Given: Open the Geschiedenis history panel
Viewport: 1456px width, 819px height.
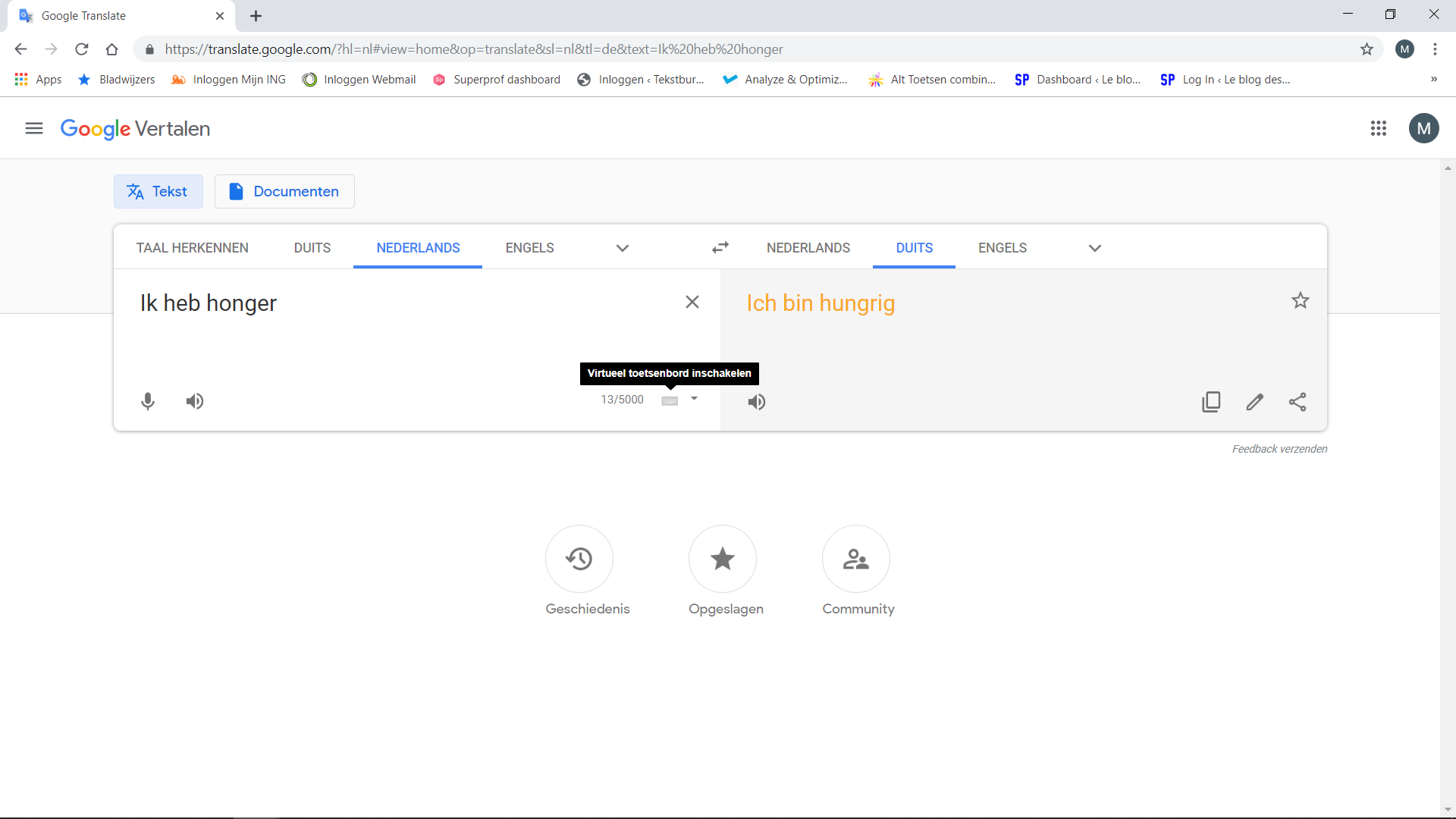Looking at the screenshot, I should 579,559.
